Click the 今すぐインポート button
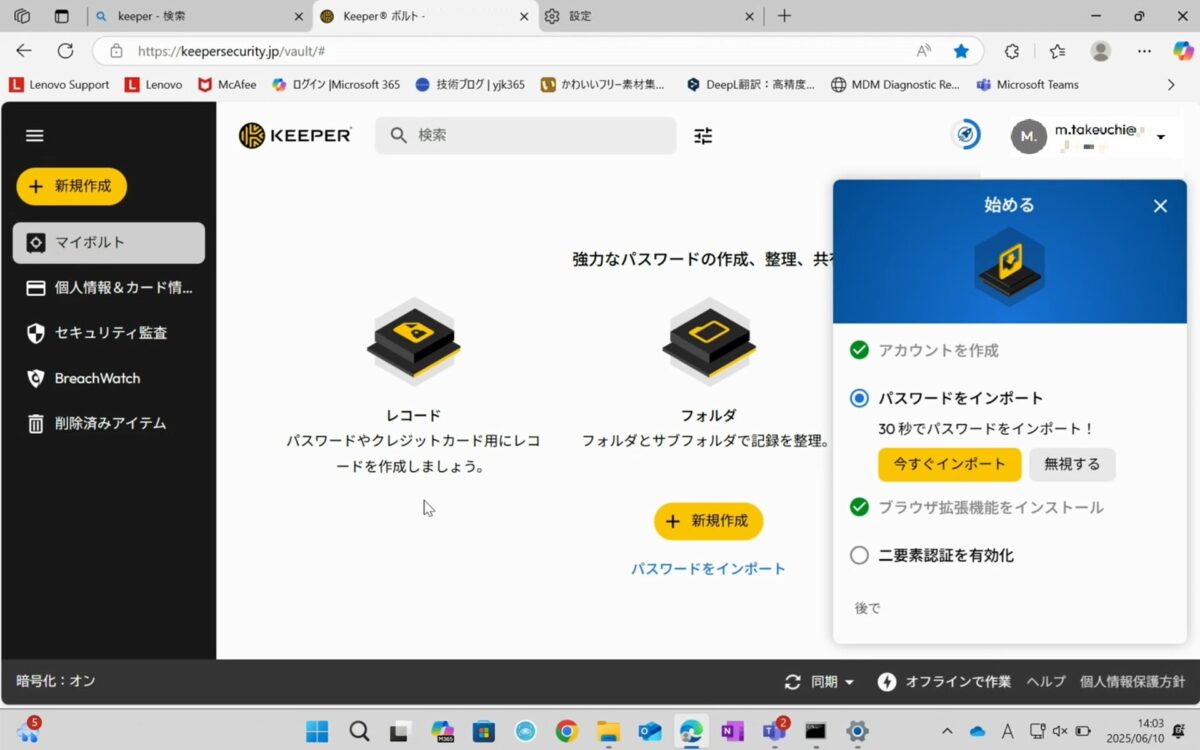Viewport: 1200px width, 750px height. pyautogui.click(x=948, y=464)
